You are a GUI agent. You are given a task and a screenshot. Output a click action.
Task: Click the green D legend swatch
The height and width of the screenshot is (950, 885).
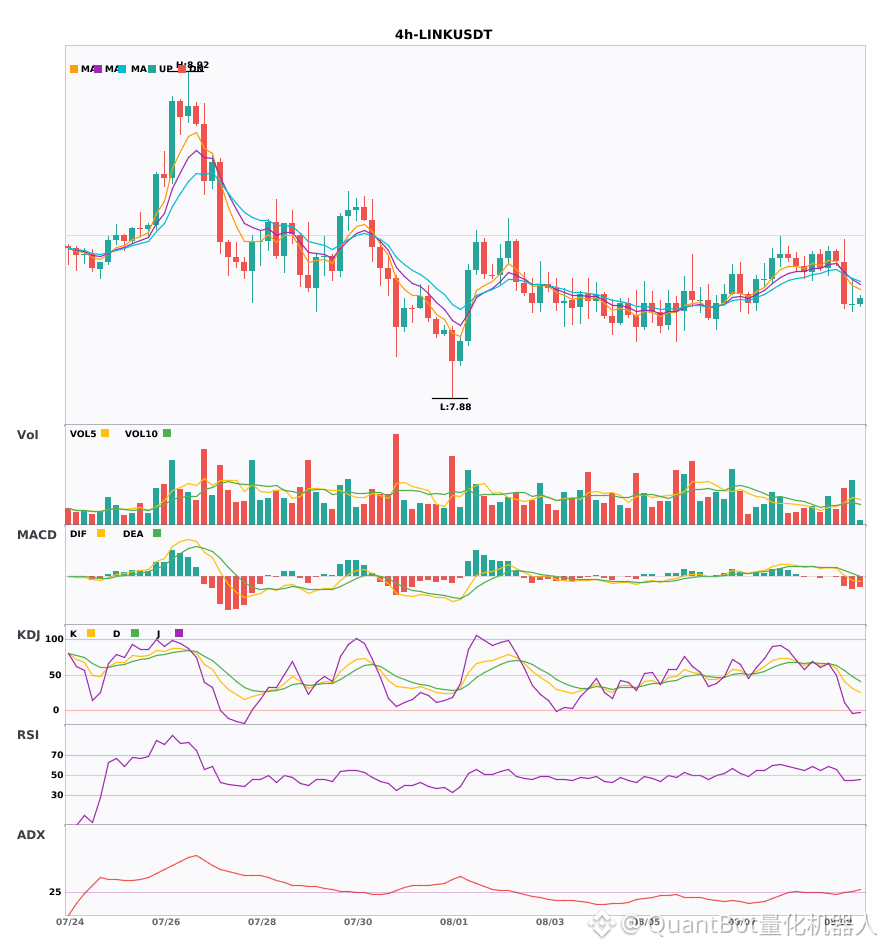(x=135, y=633)
